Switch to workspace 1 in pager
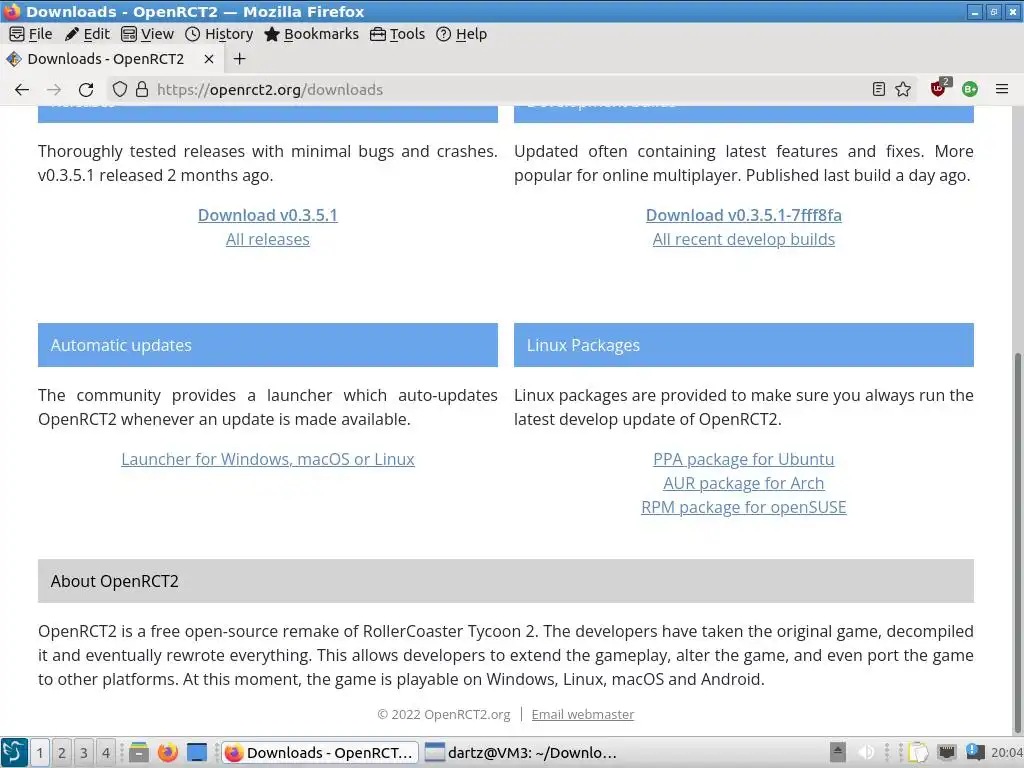The width and height of the screenshot is (1024, 768). tap(39, 753)
